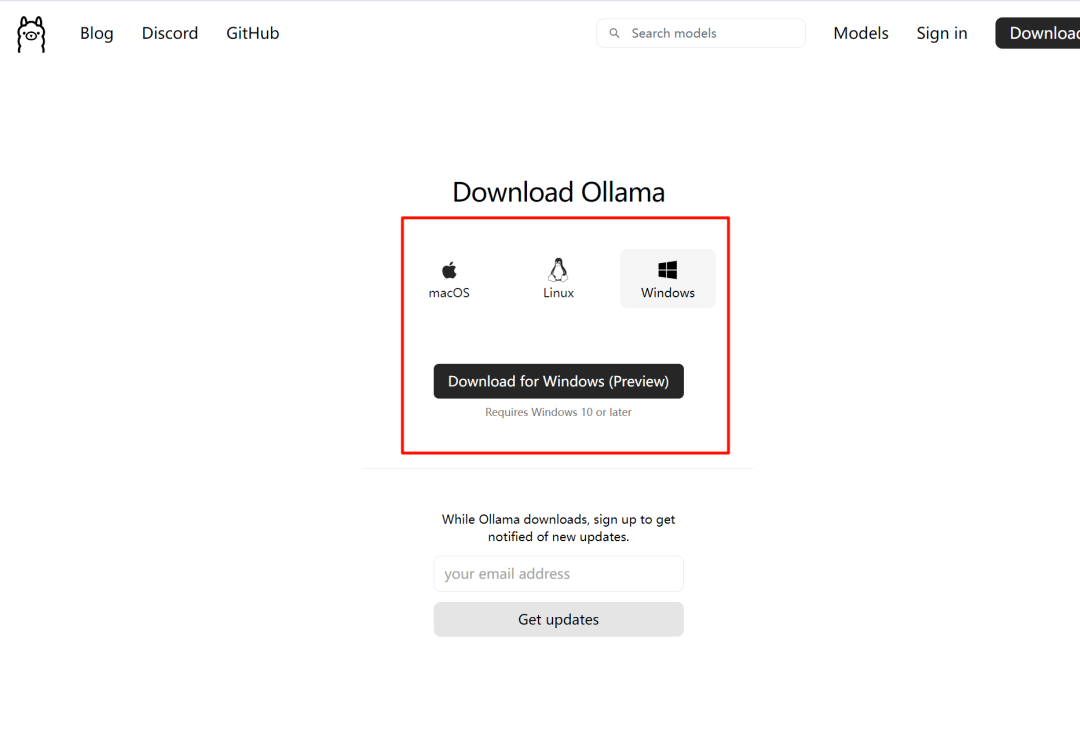Click the Download Ollama heading

(x=558, y=192)
